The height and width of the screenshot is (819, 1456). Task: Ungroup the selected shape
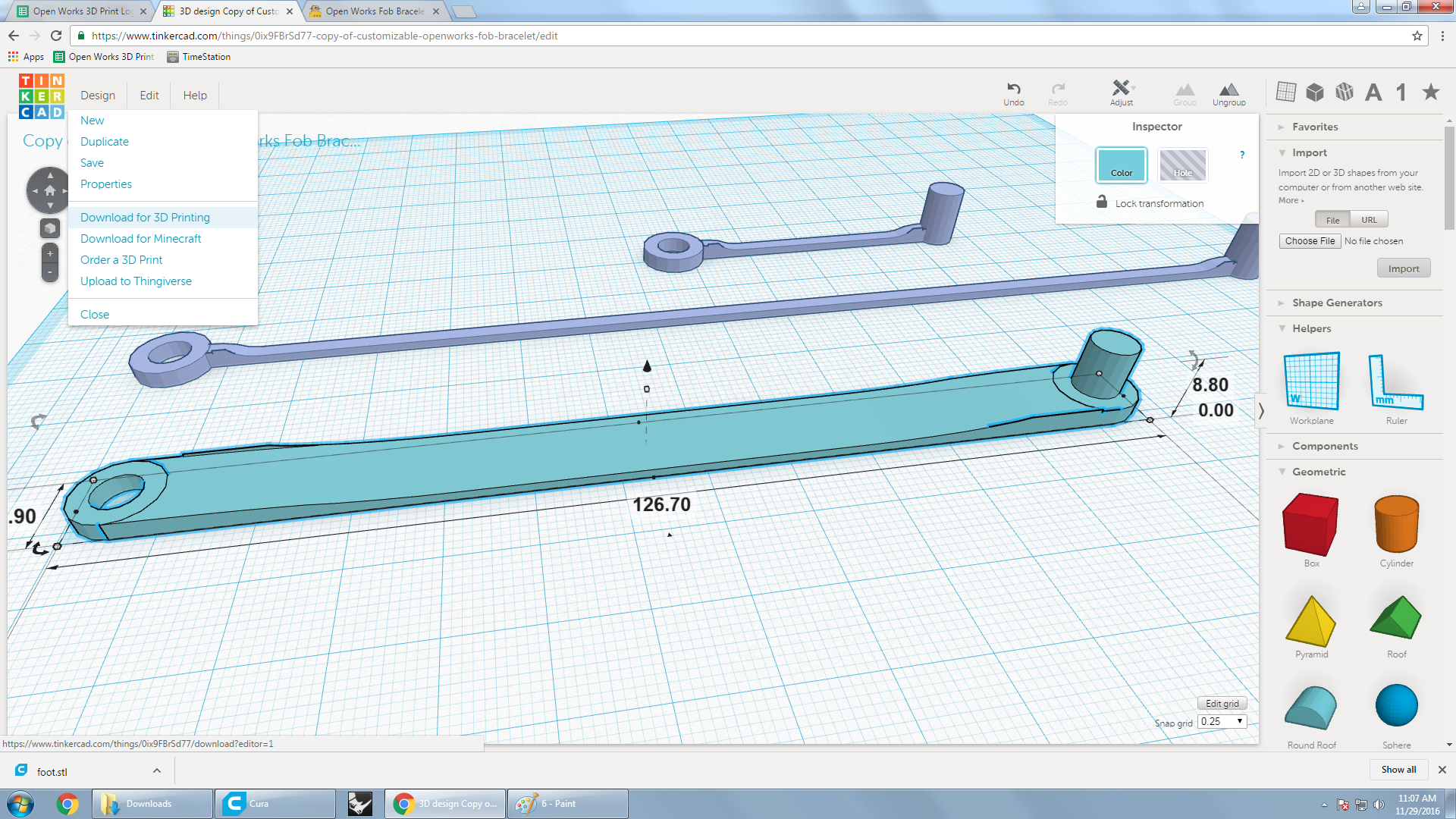pos(1229,93)
